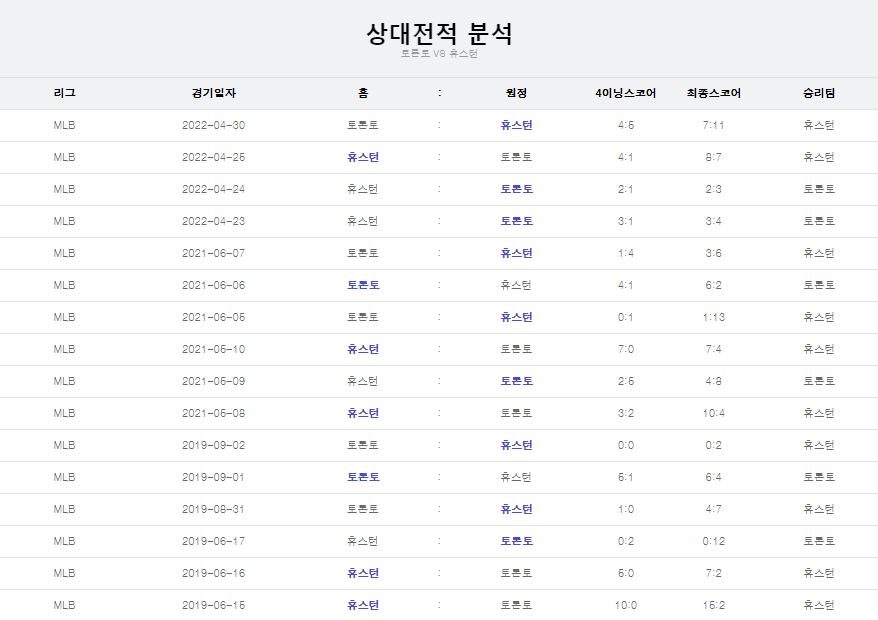Click 4-inning score 5:0
This screenshot has width=878, height=620.
click(x=626, y=574)
